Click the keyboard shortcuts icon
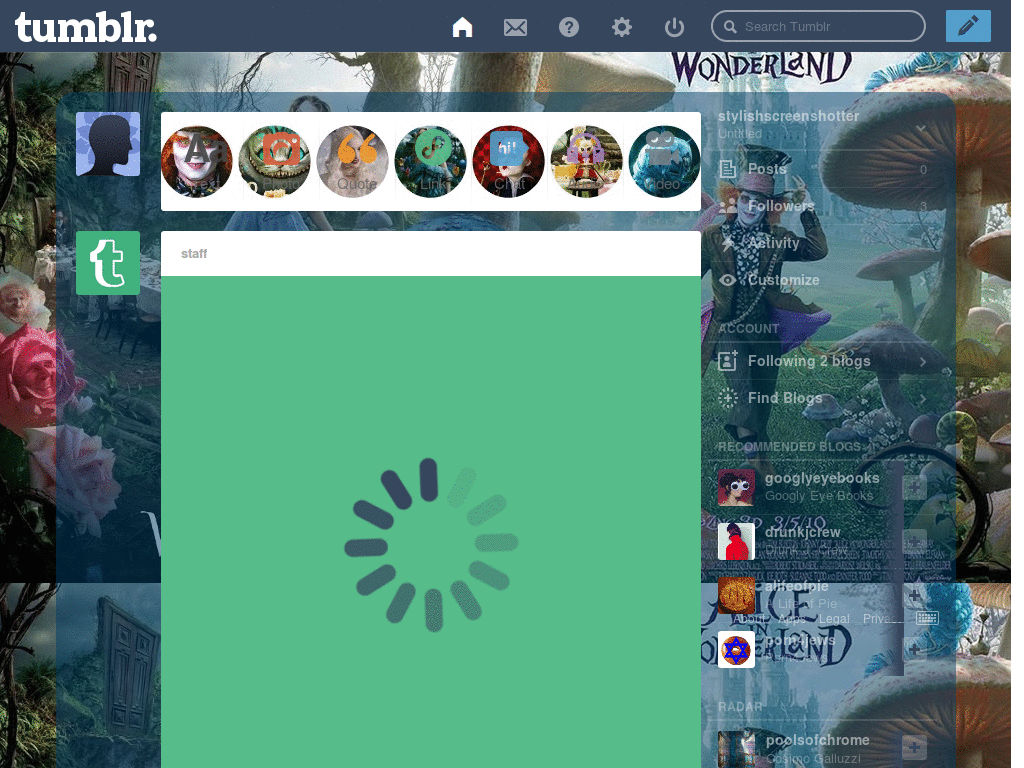 pos(927,618)
